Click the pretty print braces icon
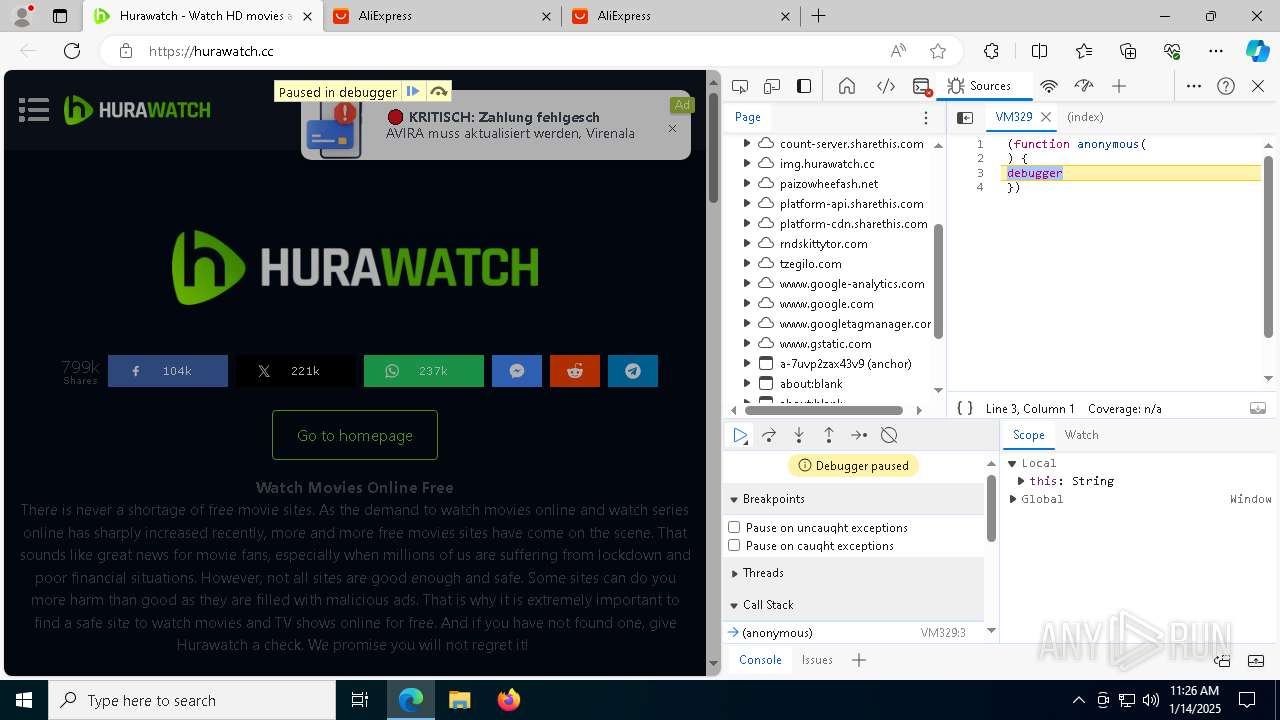The height and width of the screenshot is (720, 1280). pyautogui.click(x=965, y=408)
